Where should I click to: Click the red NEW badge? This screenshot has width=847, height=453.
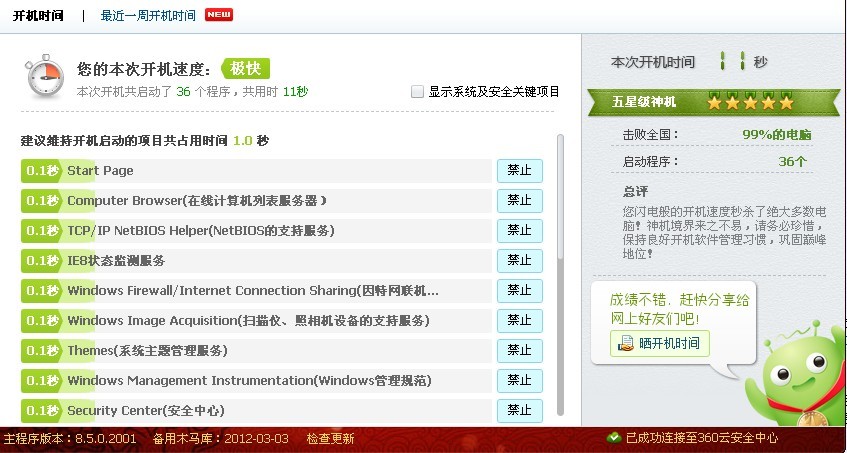click(219, 15)
